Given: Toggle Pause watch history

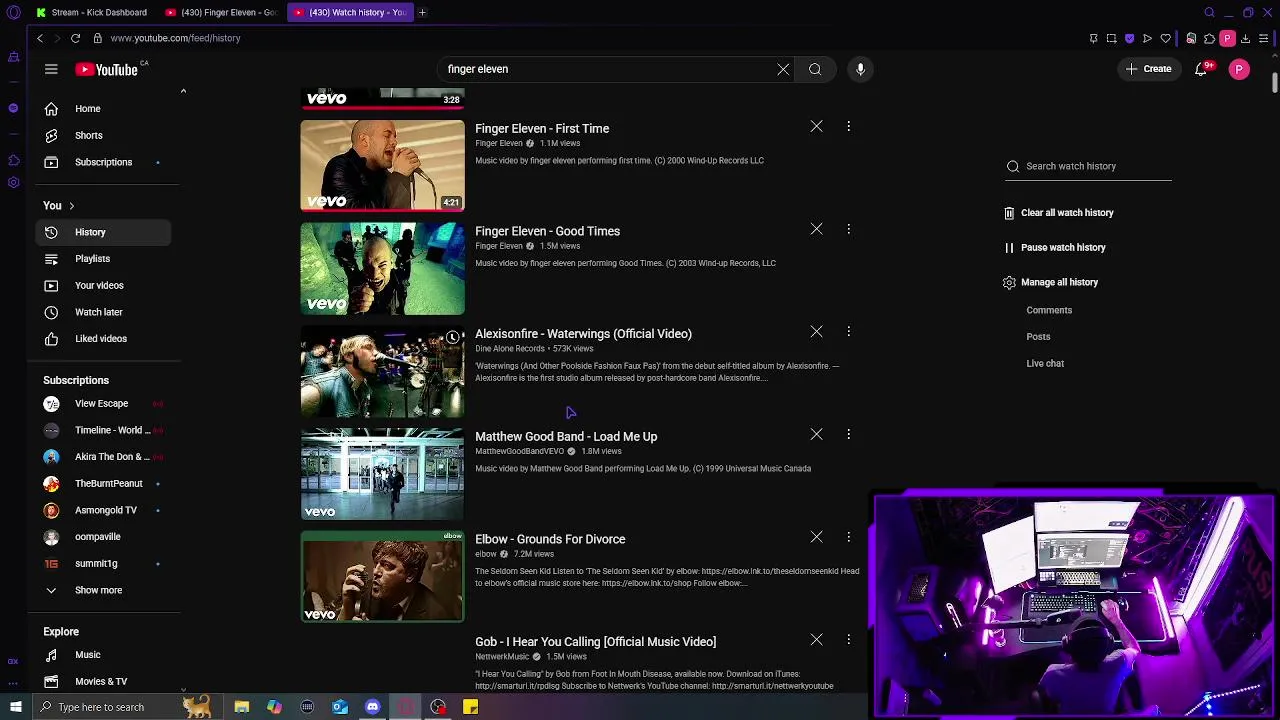Looking at the screenshot, I should click(x=1055, y=248).
